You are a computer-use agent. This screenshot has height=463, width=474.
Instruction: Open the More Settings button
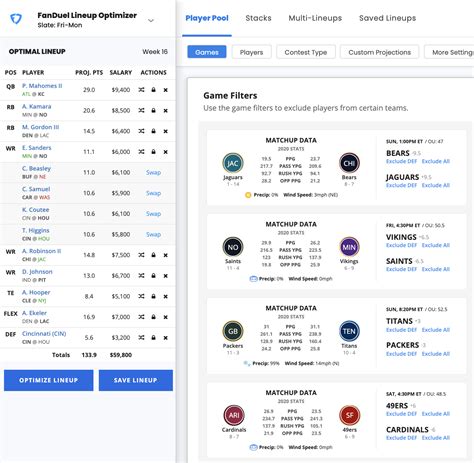click(x=450, y=52)
